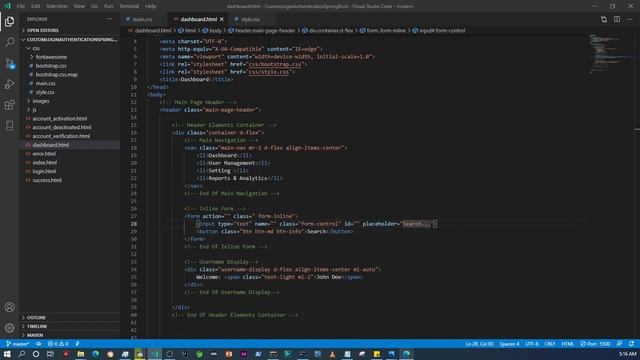
Task: Click the VS Code logo in title bar
Action: (x=7, y=6)
